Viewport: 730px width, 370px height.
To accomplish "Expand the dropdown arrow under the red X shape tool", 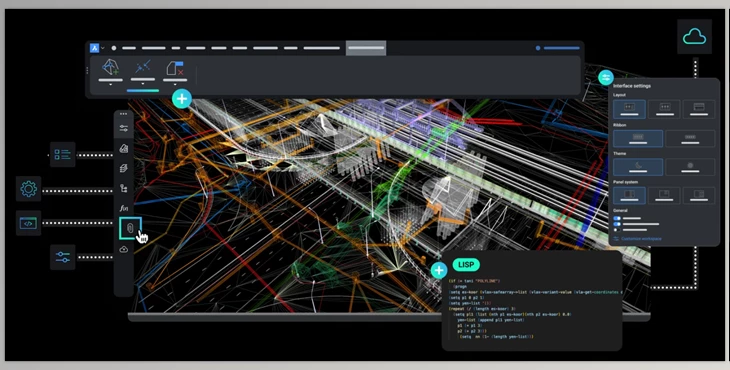I will 175,85.
